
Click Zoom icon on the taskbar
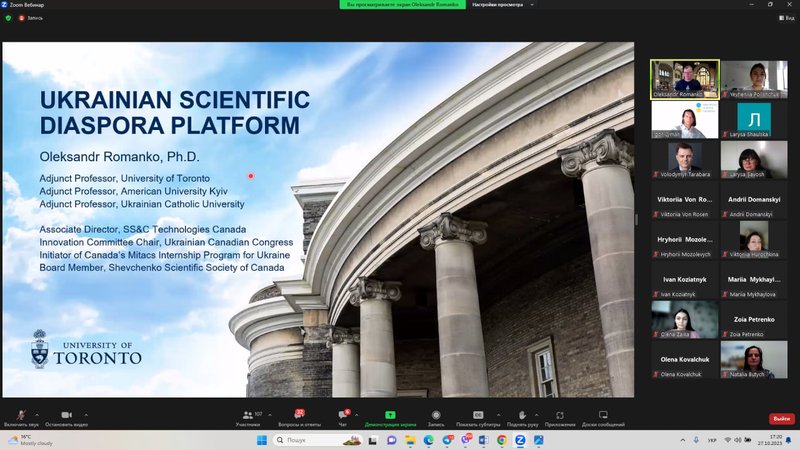pos(520,440)
